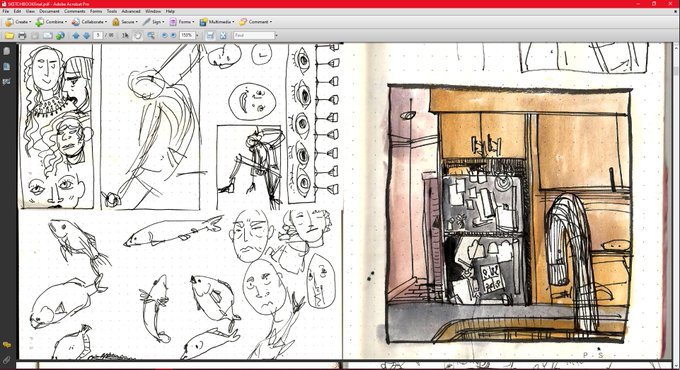This screenshot has width=680, height=370.
Task: Open the Comments menu
Action: coord(75,11)
